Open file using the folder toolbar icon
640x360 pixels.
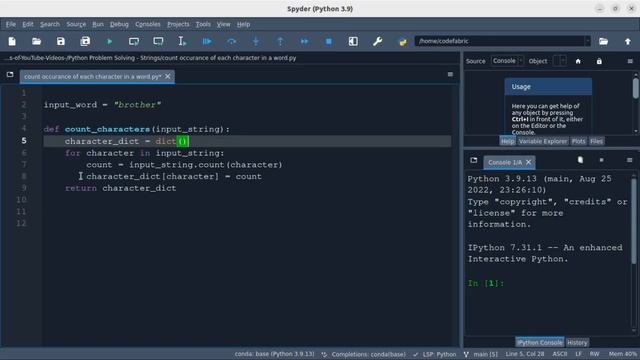[36, 41]
